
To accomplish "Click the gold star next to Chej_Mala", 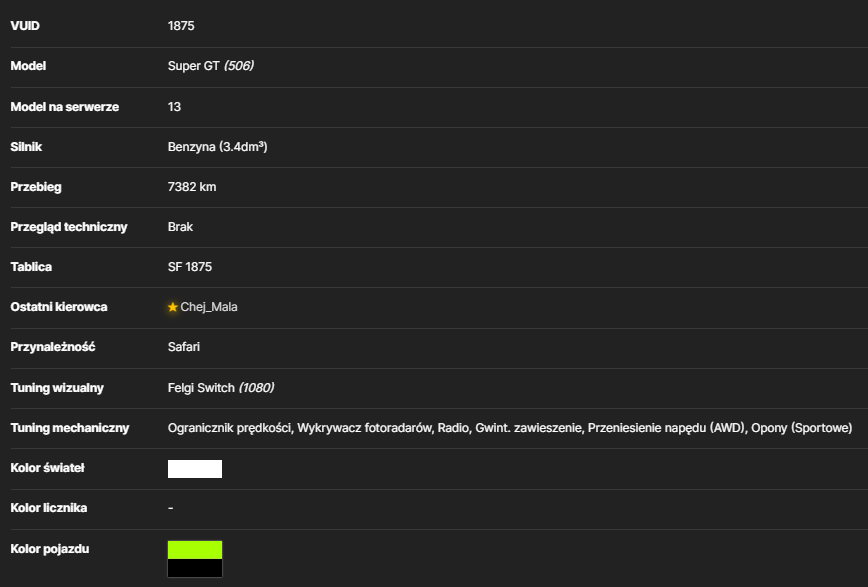I will (173, 307).
